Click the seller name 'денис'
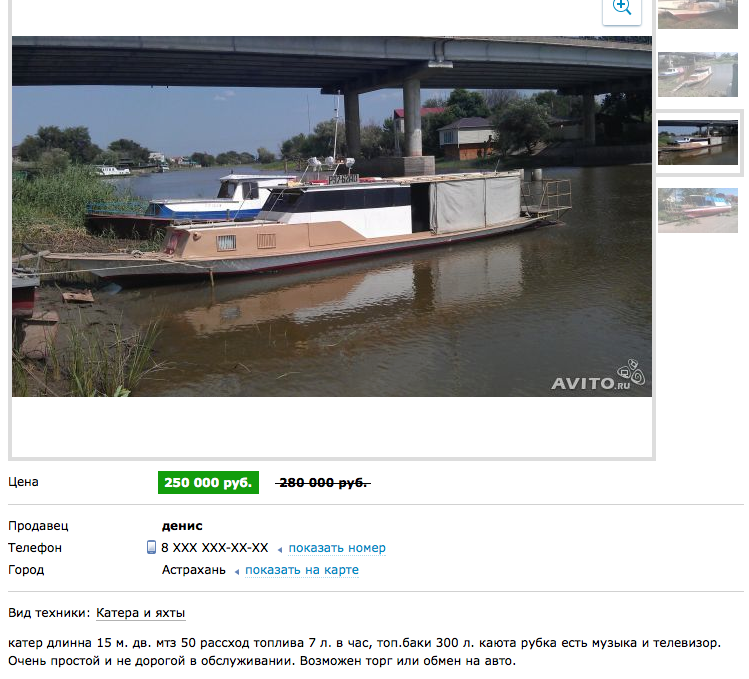Screen dimensions: 749x679 (x=182, y=526)
